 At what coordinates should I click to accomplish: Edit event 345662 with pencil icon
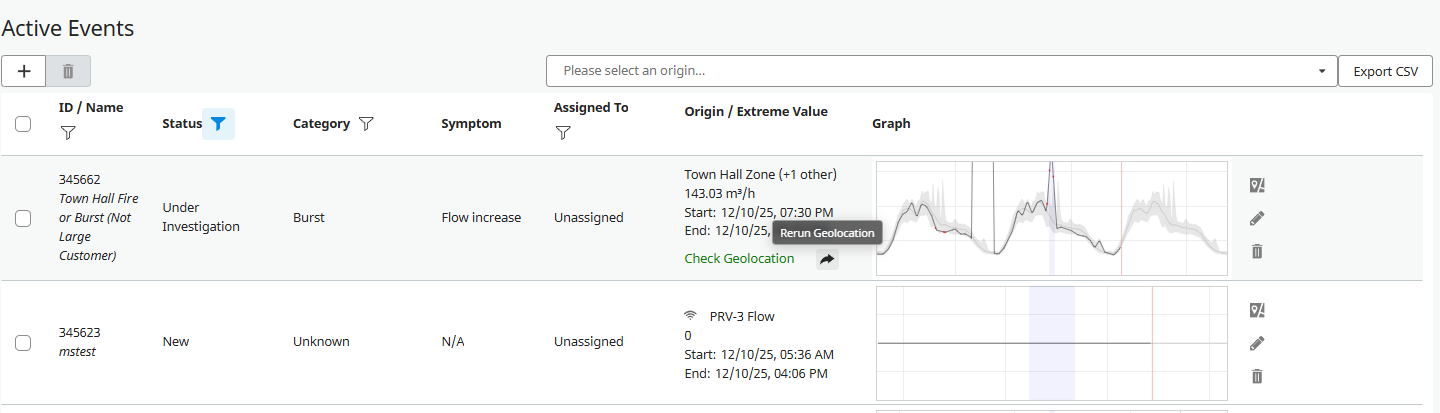click(1257, 218)
